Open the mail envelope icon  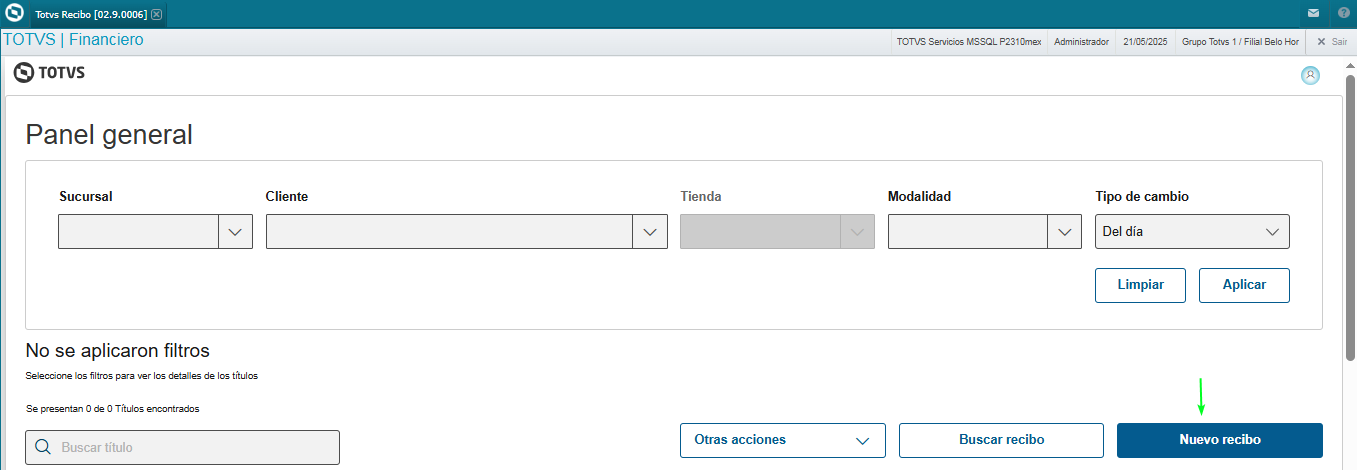(1313, 13)
